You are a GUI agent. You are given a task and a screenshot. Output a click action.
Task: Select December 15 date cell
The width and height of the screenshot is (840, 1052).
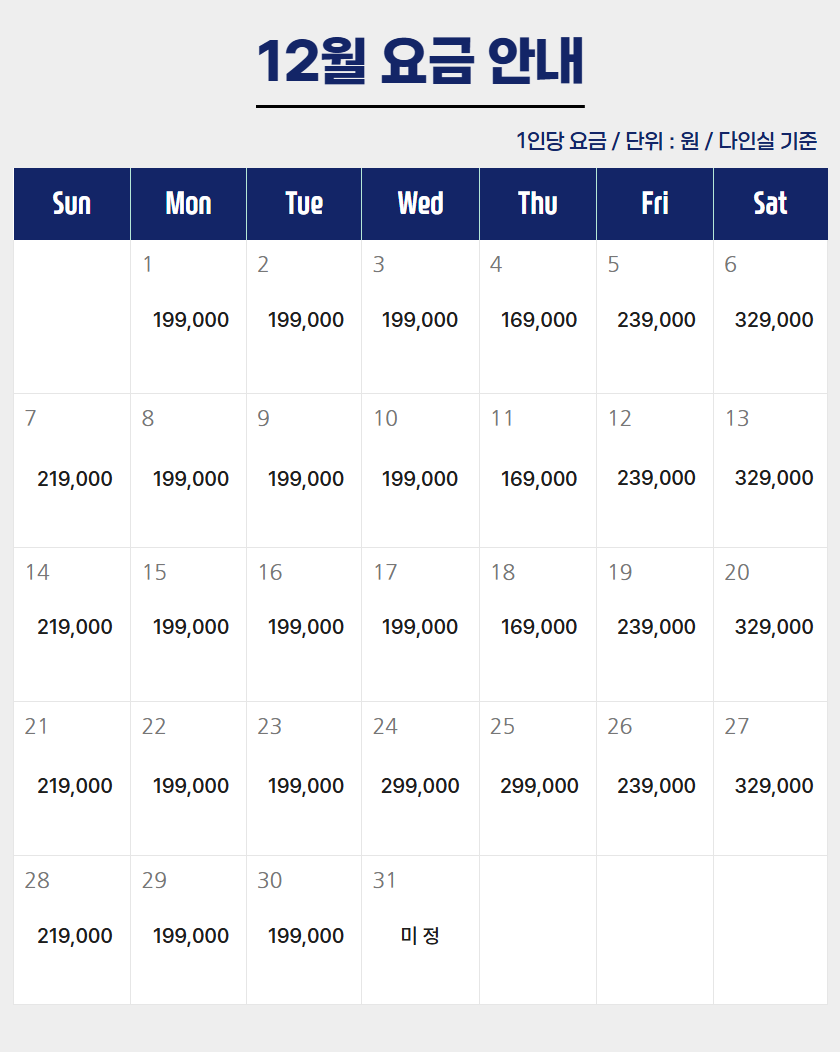(188, 624)
